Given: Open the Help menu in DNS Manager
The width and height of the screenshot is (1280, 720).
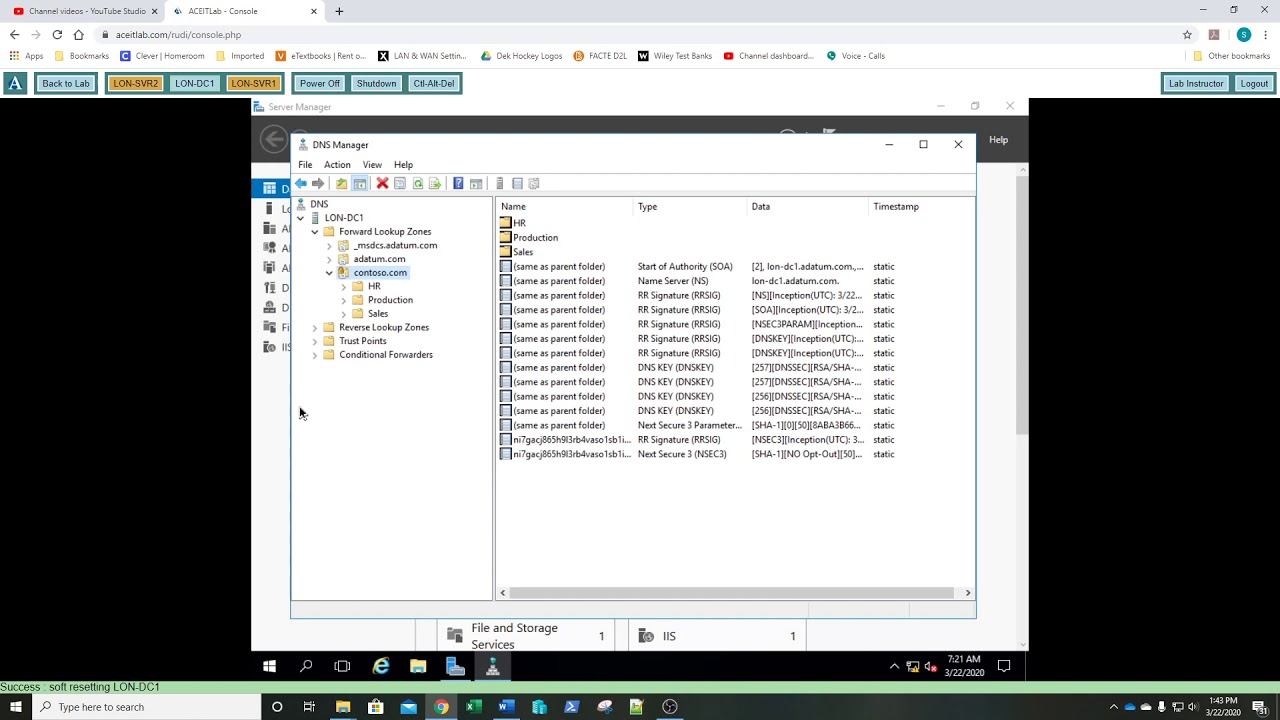Looking at the screenshot, I should coord(403,165).
